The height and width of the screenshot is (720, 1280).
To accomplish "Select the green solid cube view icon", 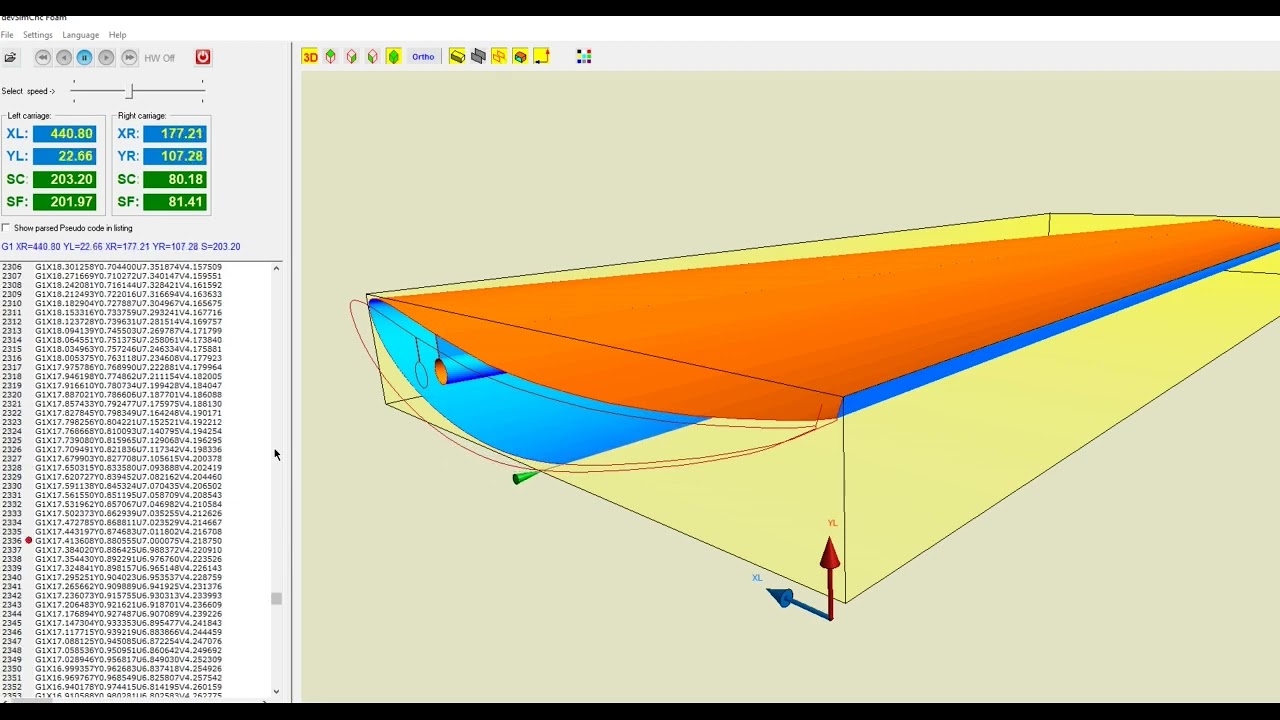I will (x=394, y=57).
